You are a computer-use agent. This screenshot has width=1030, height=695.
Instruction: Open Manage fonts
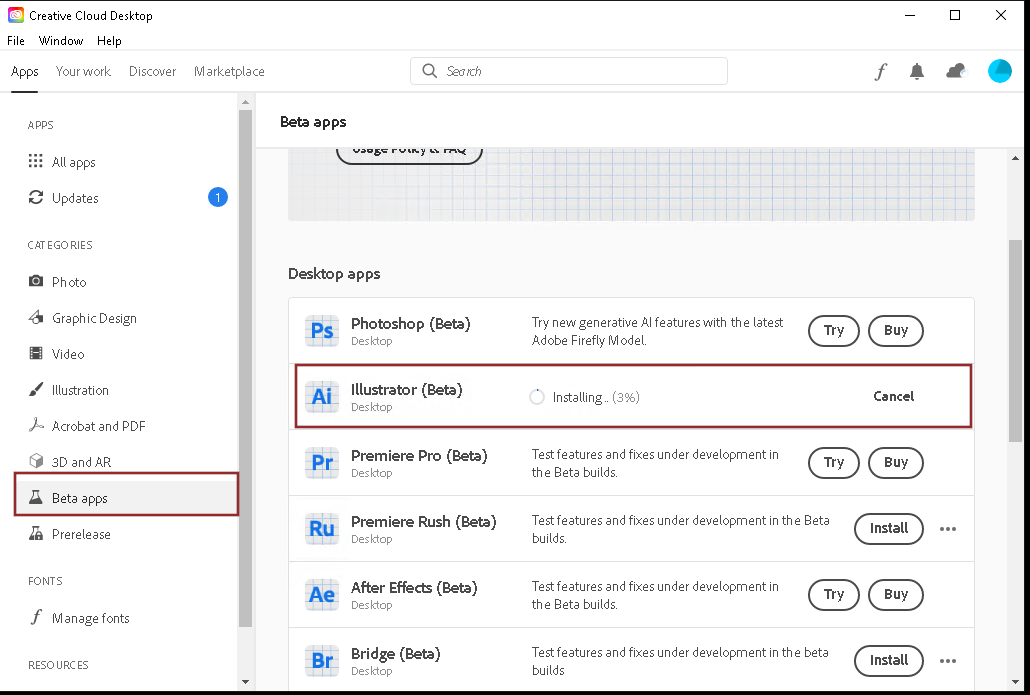pyautogui.click(x=90, y=617)
